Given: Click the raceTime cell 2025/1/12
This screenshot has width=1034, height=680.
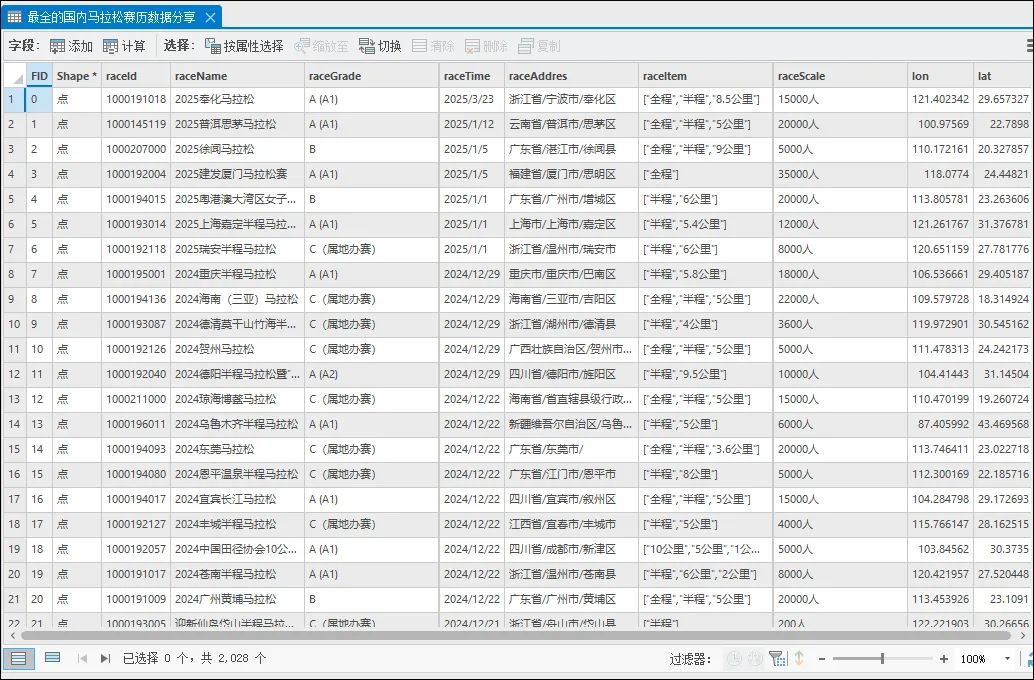Looking at the screenshot, I should coord(472,124).
